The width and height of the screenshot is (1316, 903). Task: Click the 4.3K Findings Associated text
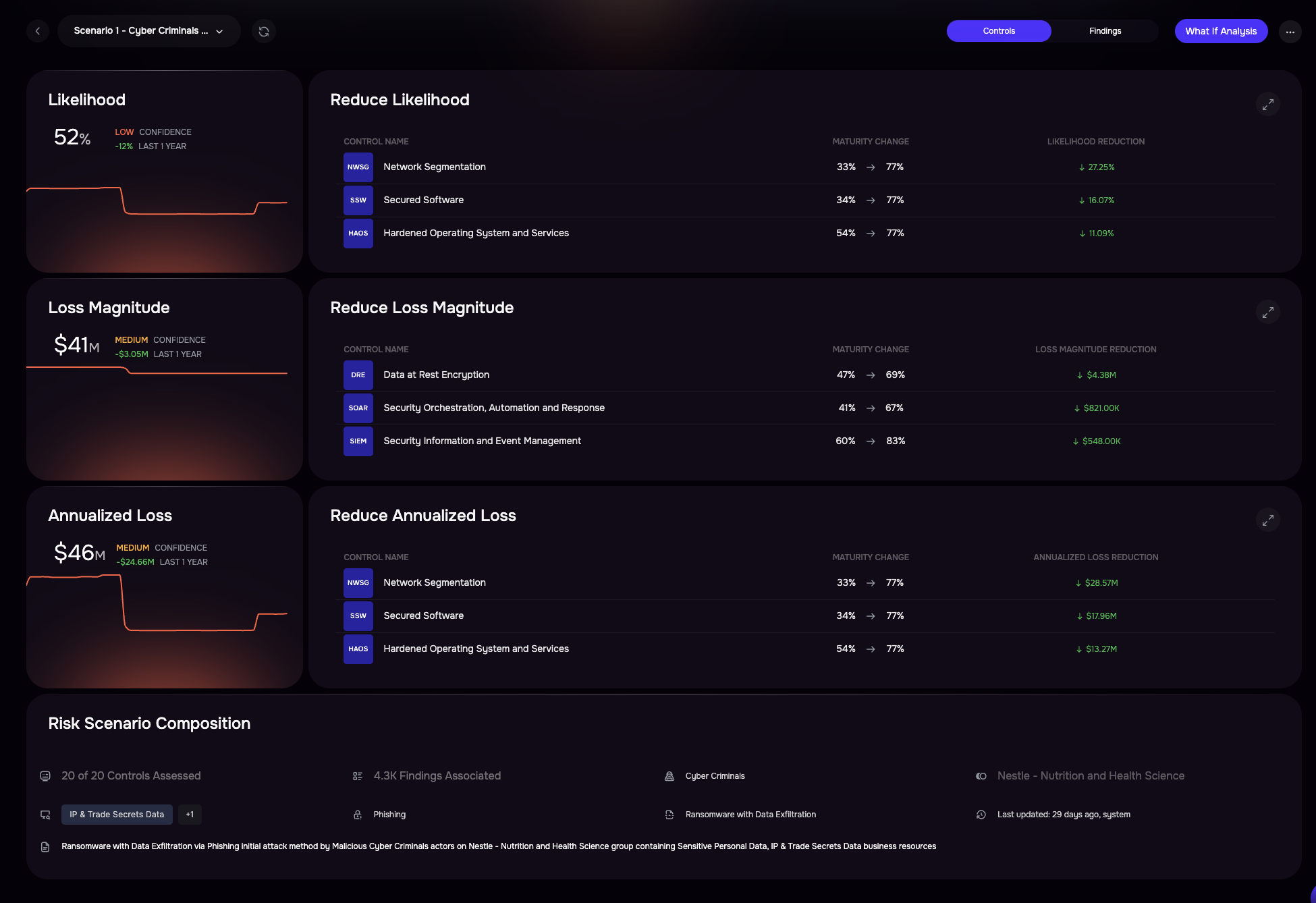(437, 776)
